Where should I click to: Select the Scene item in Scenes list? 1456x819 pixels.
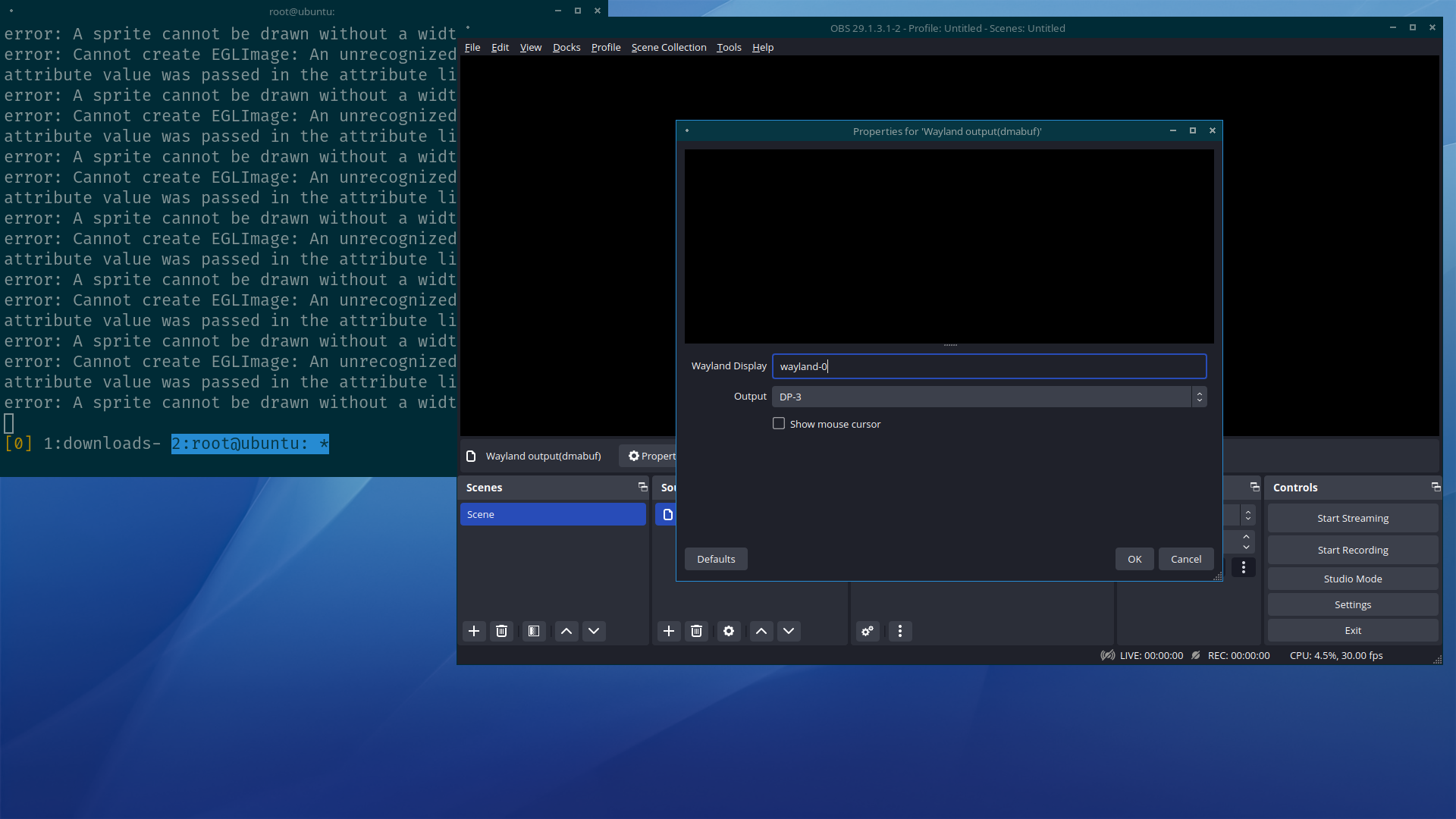(x=553, y=514)
